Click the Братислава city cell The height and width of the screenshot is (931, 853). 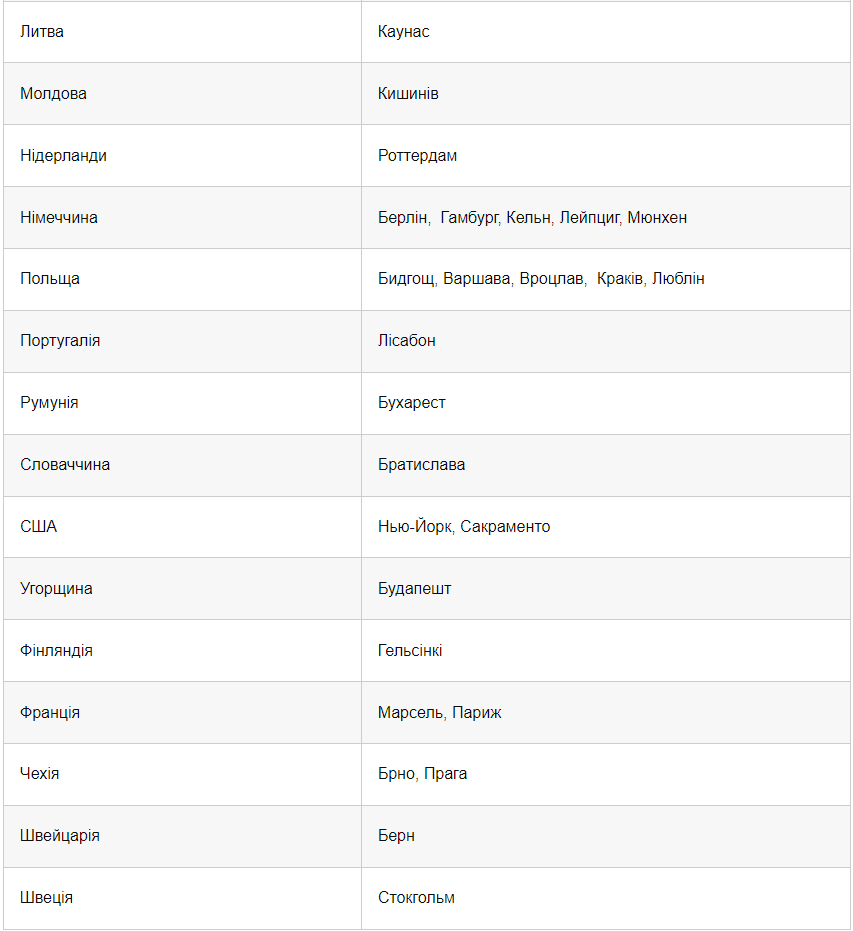(421, 465)
